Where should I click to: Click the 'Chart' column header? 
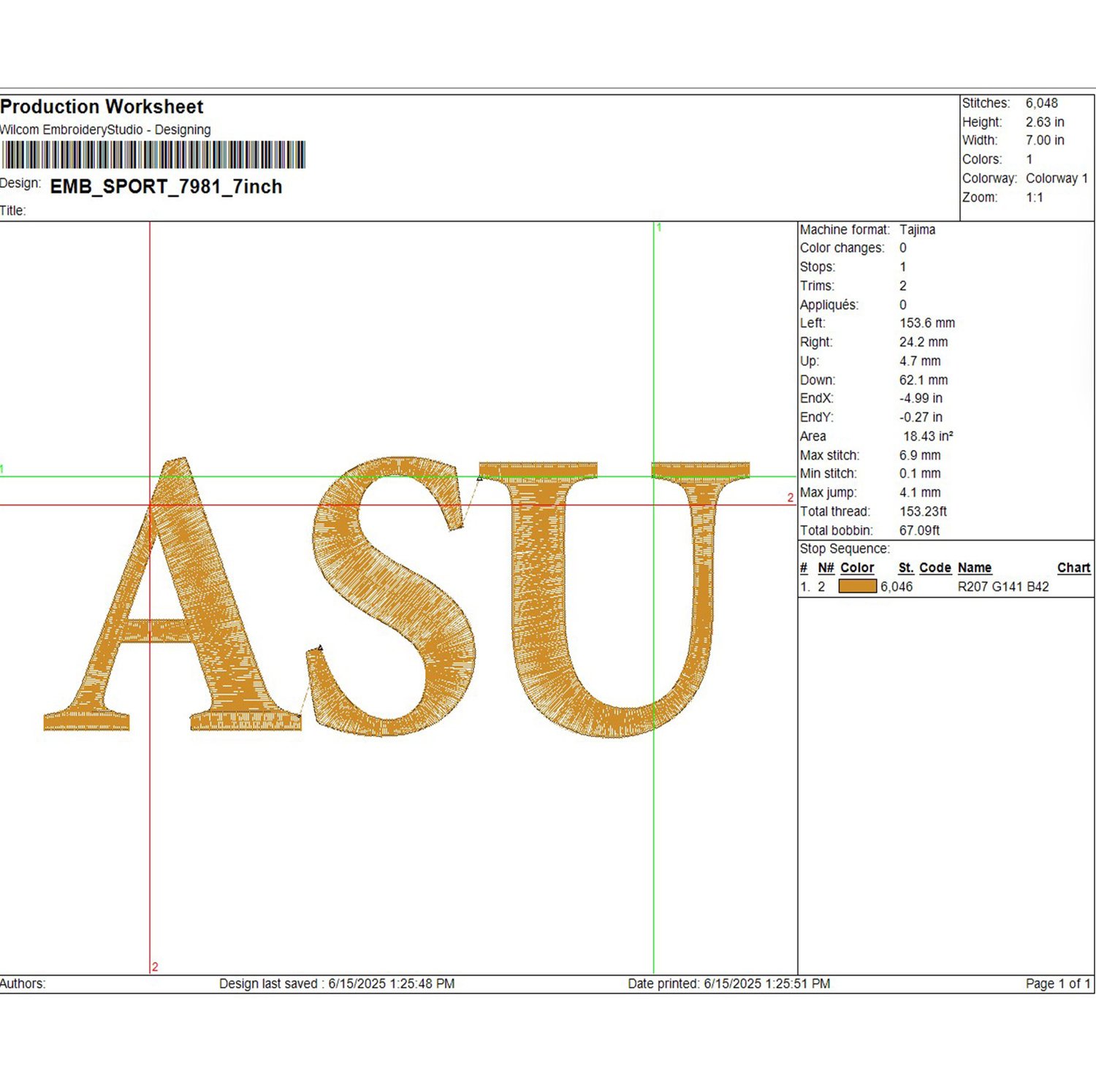click(1073, 568)
